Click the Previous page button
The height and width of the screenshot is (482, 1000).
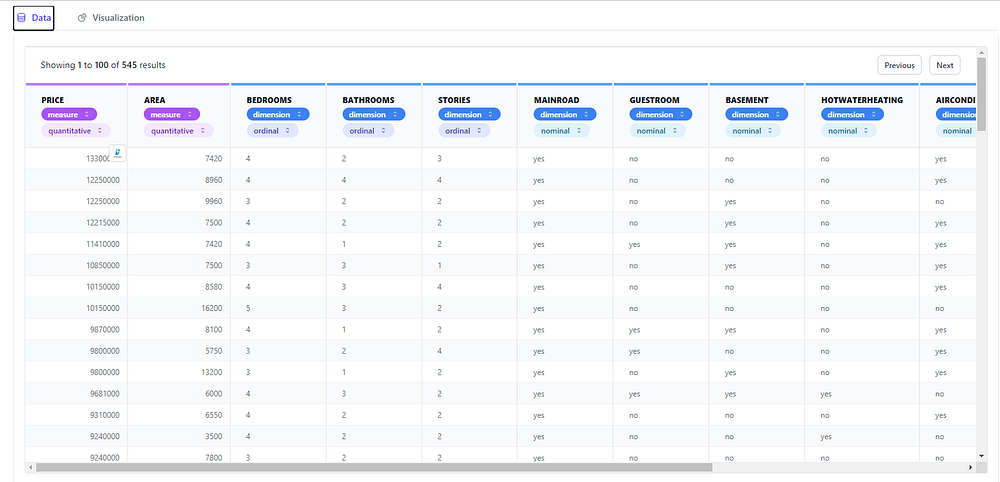click(899, 65)
